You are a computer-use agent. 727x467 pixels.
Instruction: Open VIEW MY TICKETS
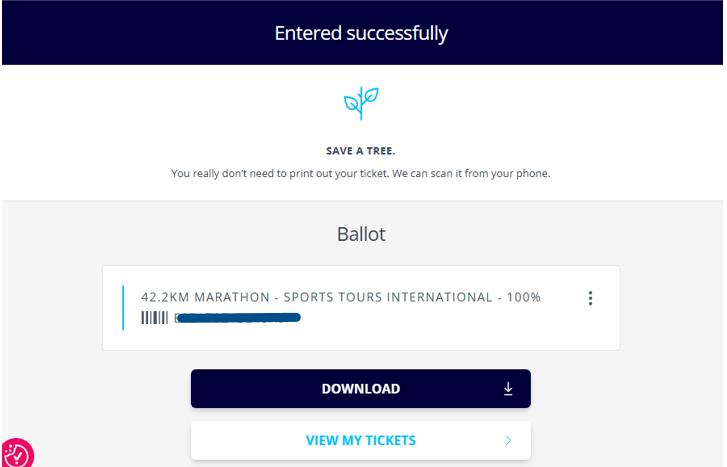[360, 440]
